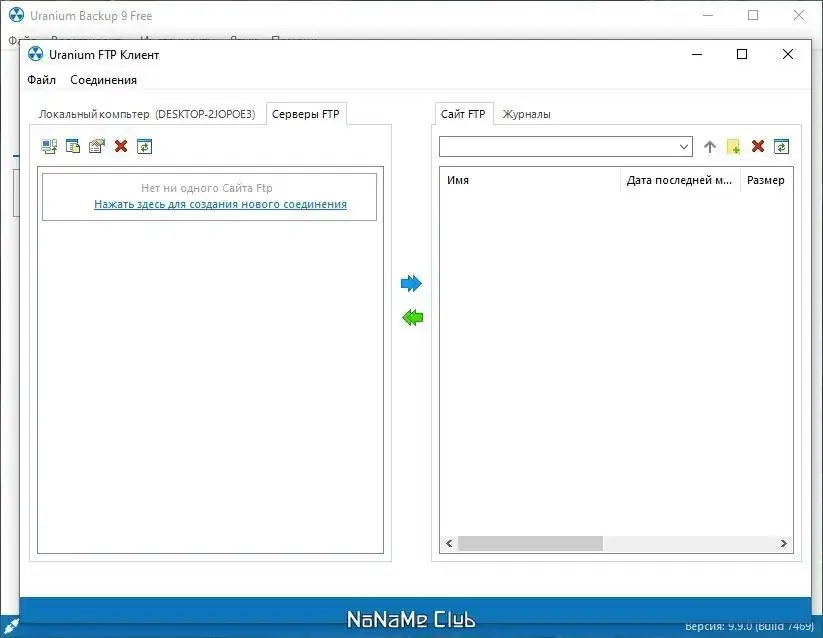The image size is (823, 638).
Task: Click the scrollbar's right arrow
Action: [784, 544]
